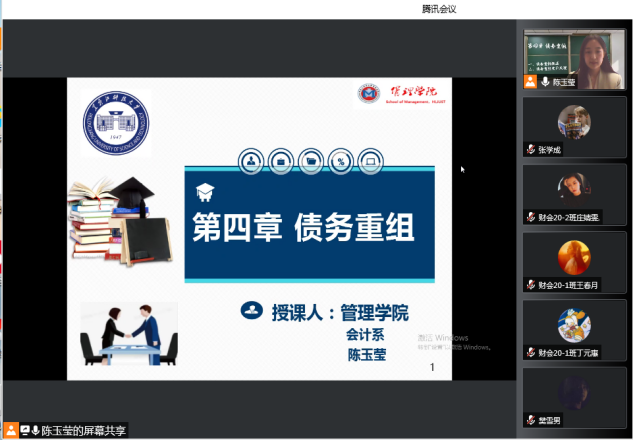The height and width of the screenshot is (440, 633).
Task: Click the orange presenter icon at bottom left
Action: point(11,430)
